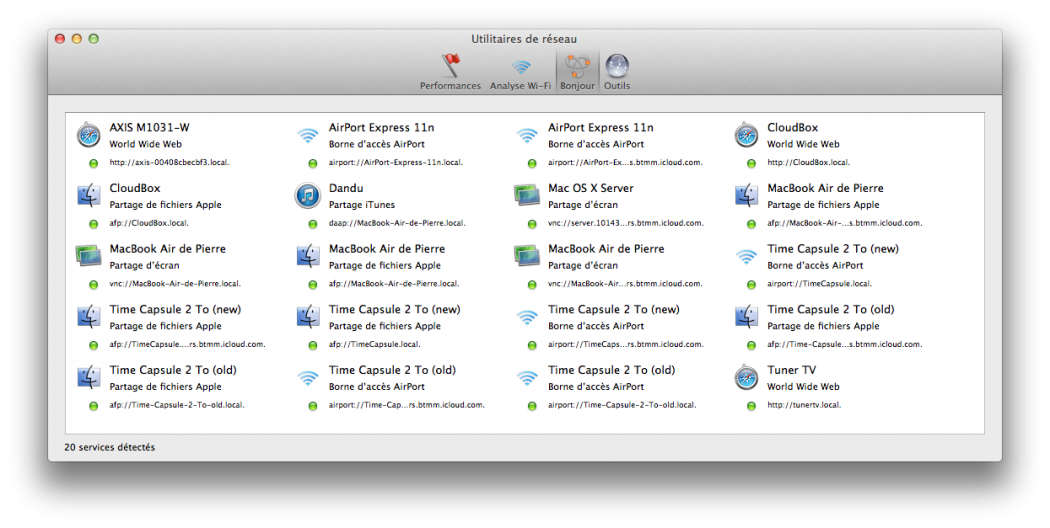1050x528 pixels.
Task: Click Wi-Fi icon for airport TimeCapsule.local
Action: [746, 257]
